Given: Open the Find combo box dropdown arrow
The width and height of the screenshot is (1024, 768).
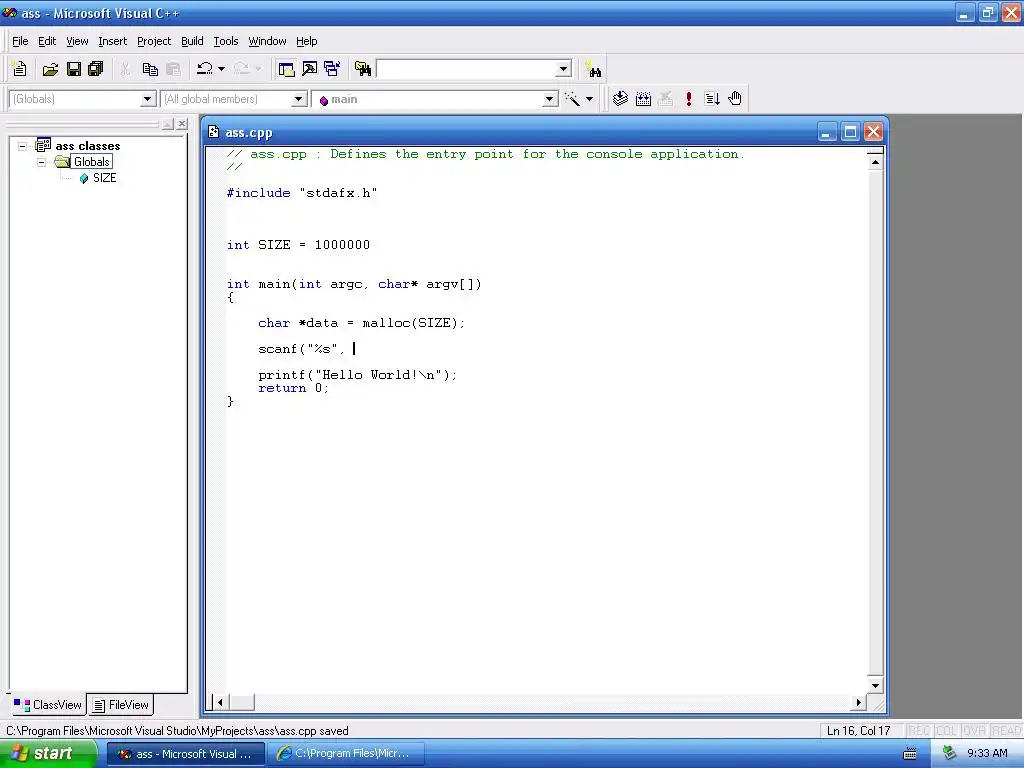Looking at the screenshot, I should [x=564, y=69].
